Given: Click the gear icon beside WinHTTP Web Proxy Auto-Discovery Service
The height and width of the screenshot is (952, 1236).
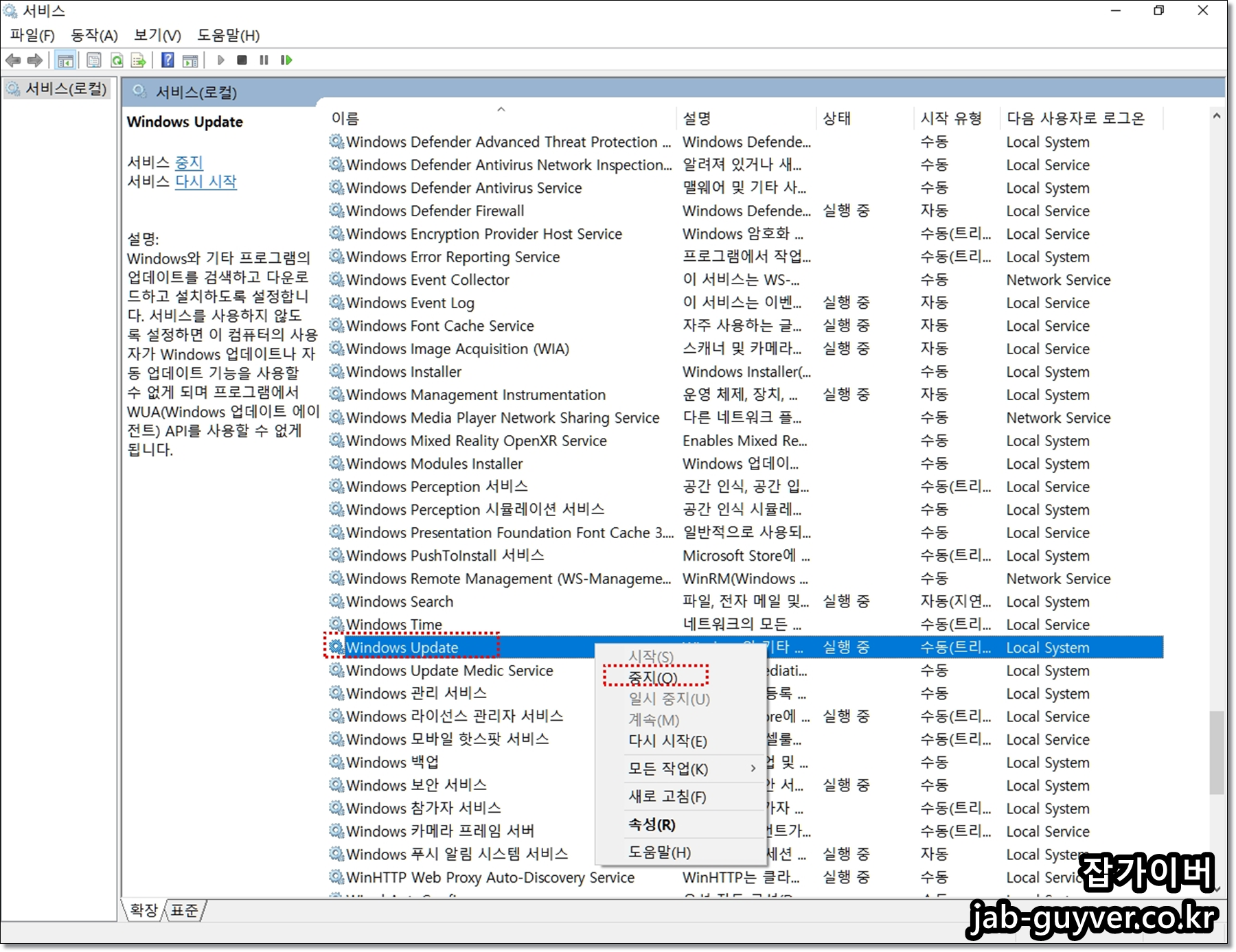Looking at the screenshot, I should (336, 877).
